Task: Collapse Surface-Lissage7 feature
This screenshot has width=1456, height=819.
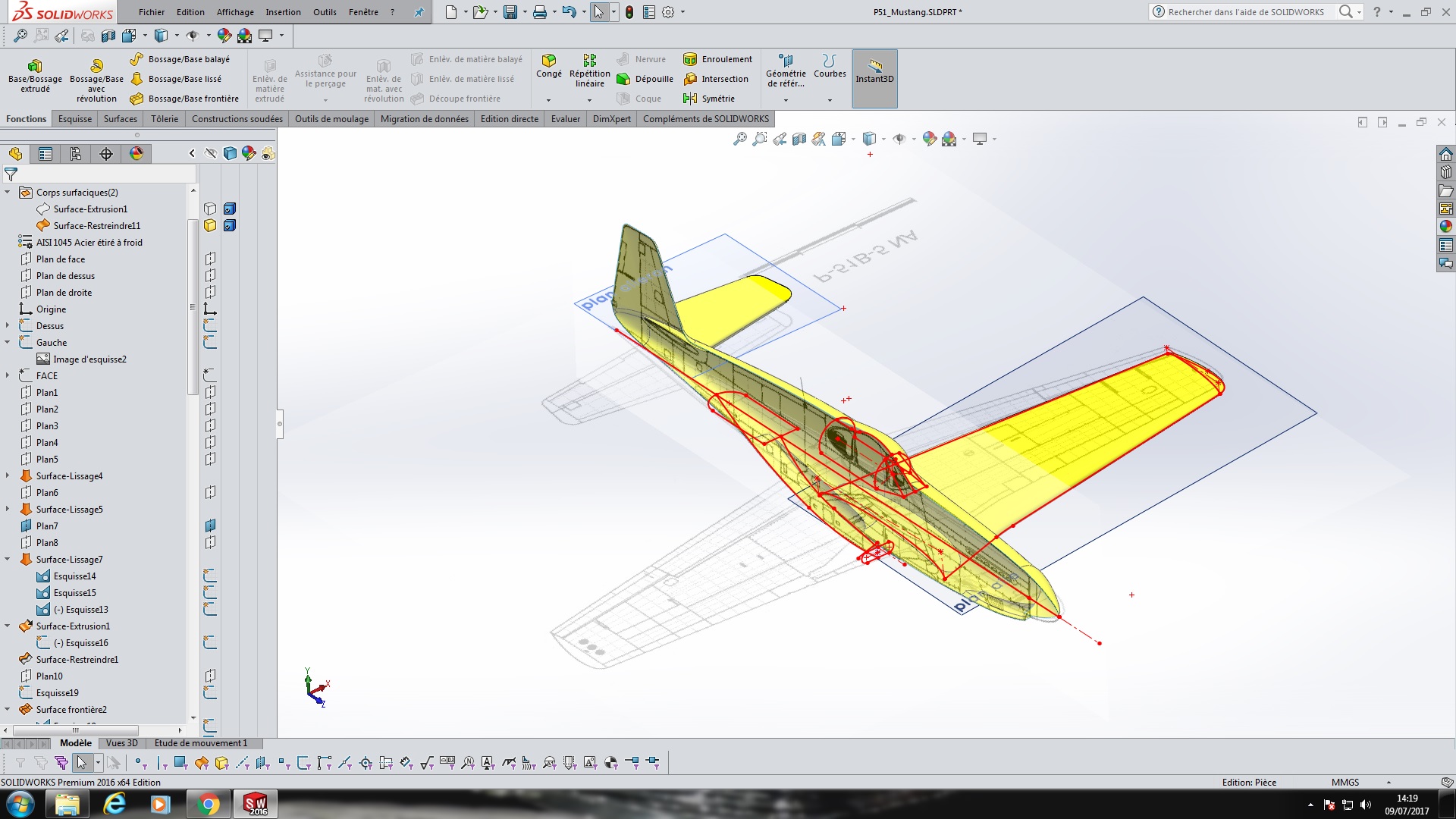Action: 8,560
